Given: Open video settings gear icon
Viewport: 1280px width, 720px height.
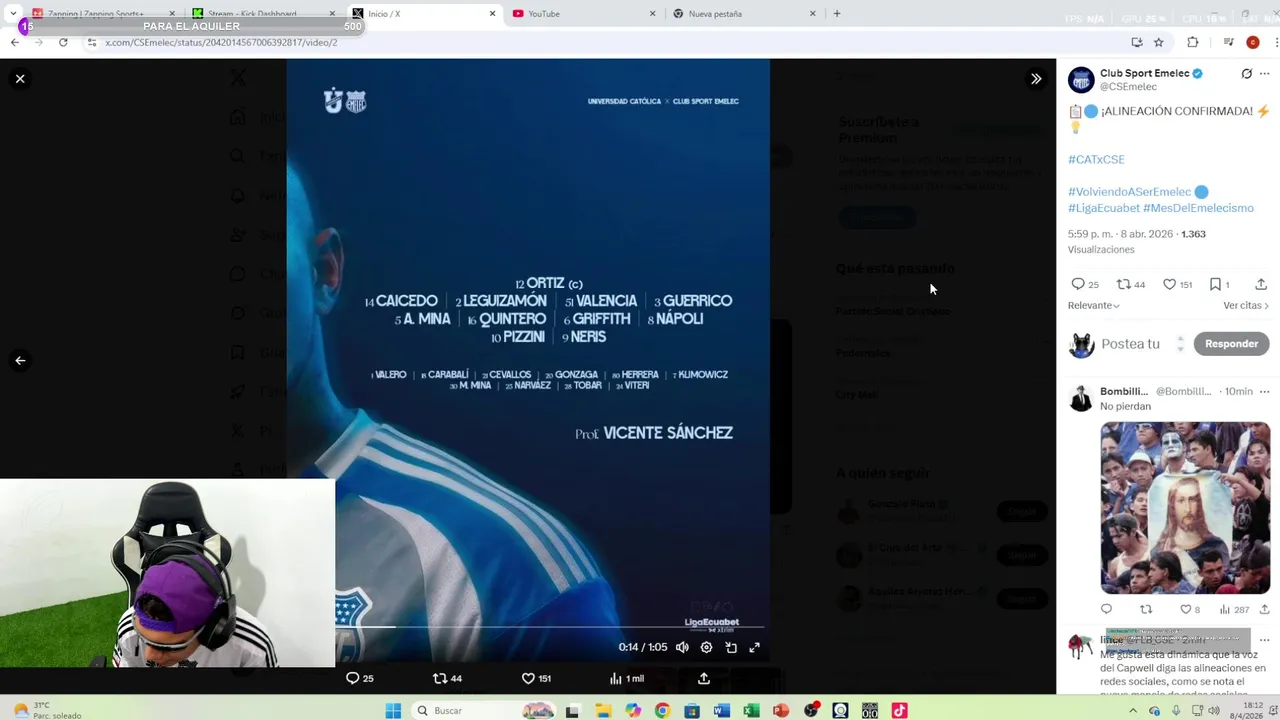Looking at the screenshot, I should point(706,647).
